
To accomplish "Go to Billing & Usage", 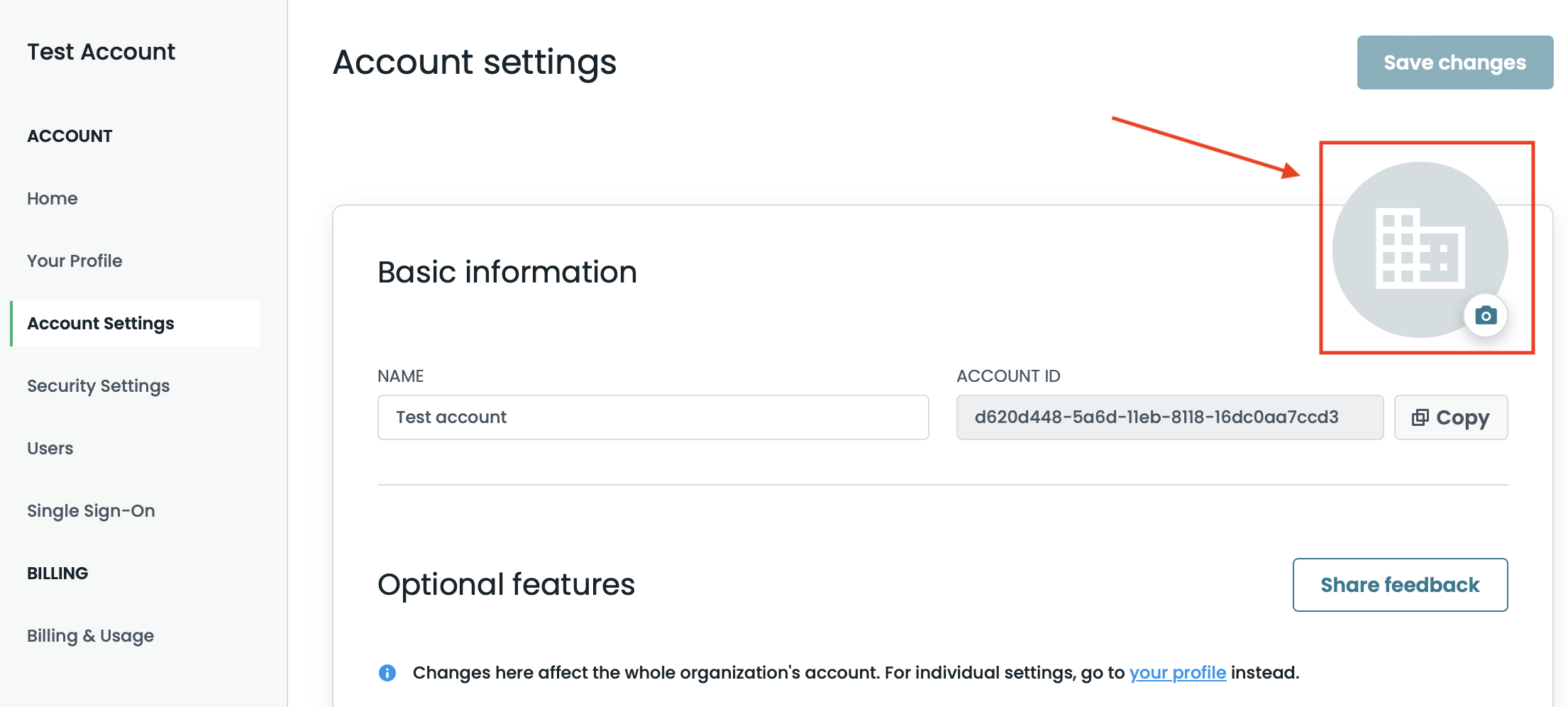I will click(x=90, y=636).
